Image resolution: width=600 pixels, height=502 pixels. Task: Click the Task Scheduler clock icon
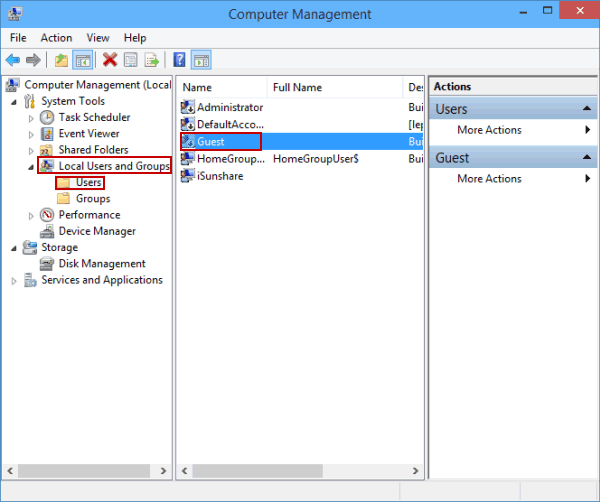pyautogui.click(x=47, y=117)
